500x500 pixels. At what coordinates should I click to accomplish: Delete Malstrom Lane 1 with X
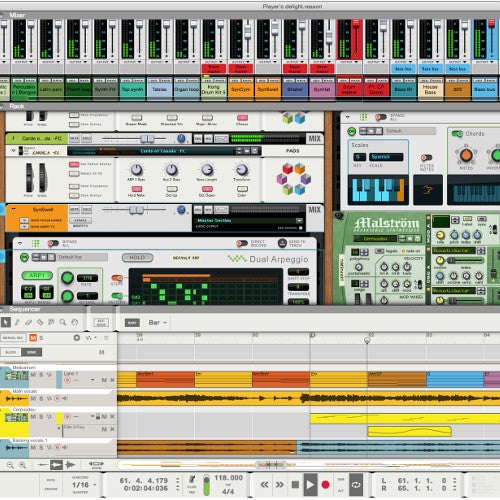coord(112,380)
